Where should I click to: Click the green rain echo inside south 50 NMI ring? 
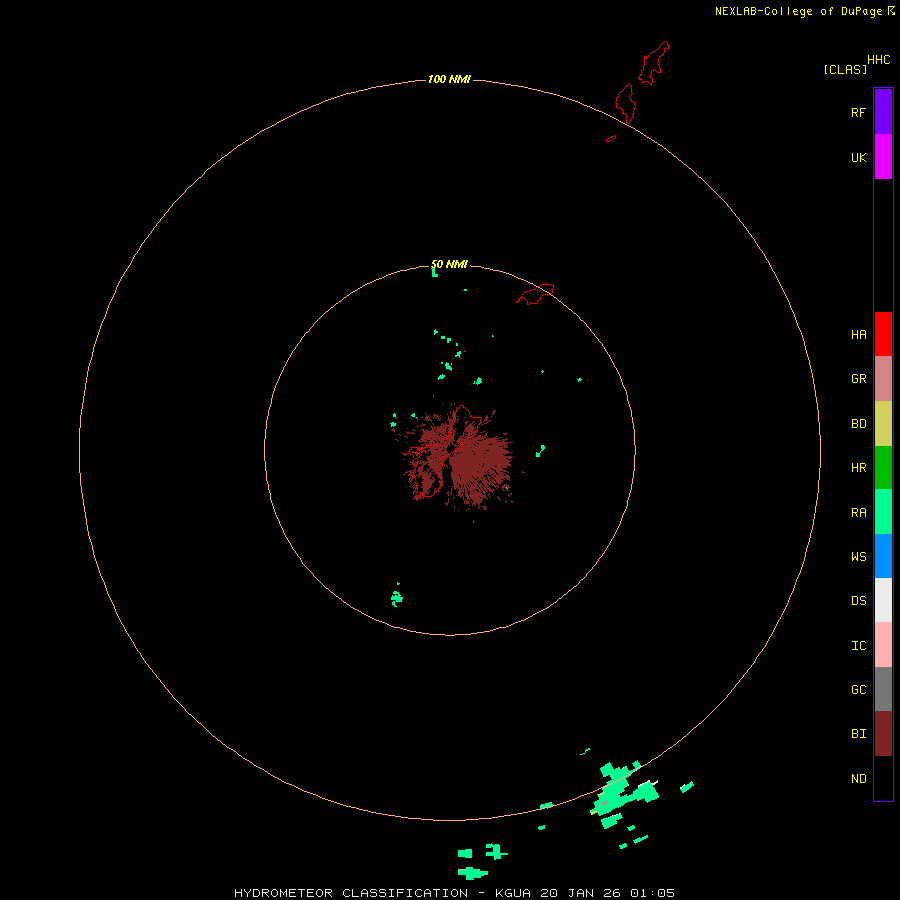pyautogui.click(x=396, y=597)
